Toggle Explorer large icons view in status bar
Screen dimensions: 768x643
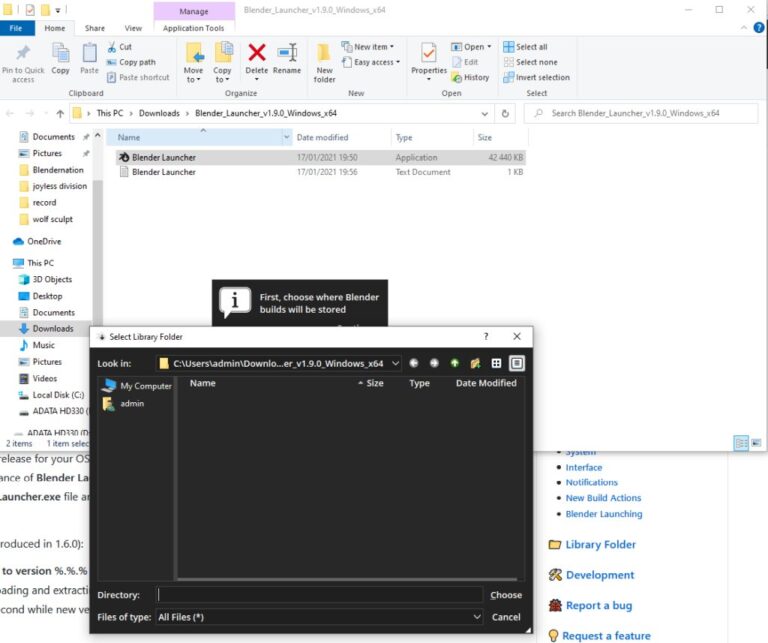tap(755, 442)
